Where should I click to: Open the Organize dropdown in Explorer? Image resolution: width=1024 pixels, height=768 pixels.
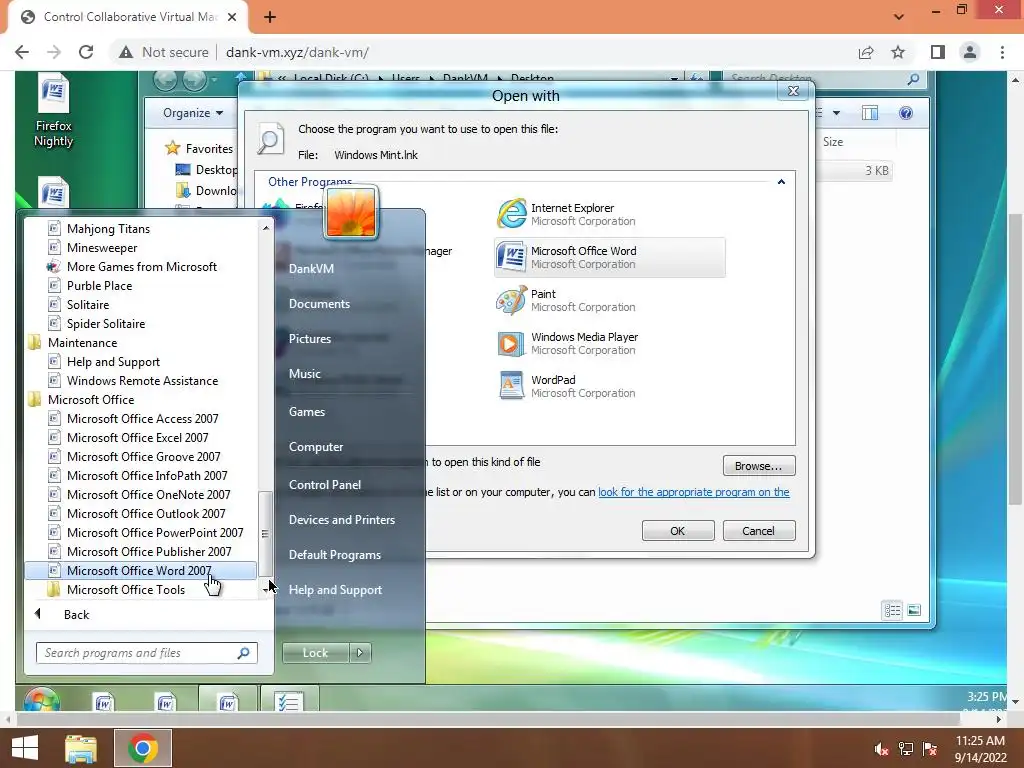193,113
